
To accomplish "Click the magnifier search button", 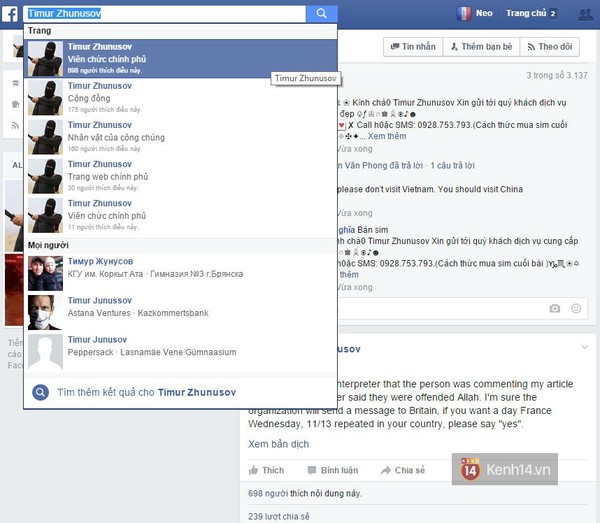I will pos(321,14).
